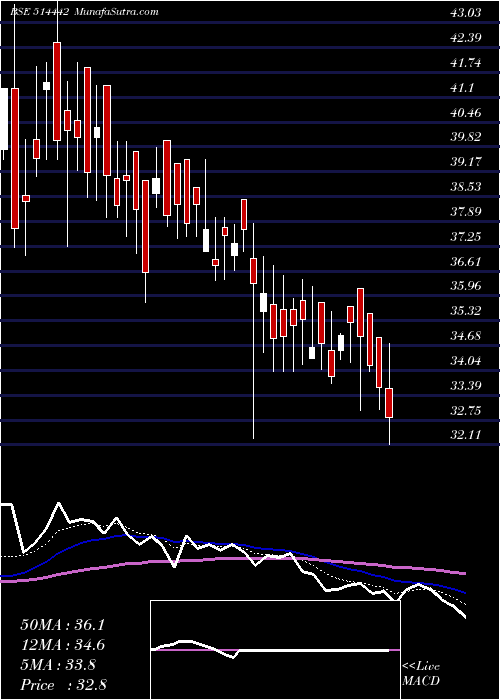The width and height of the screenshot is (500, 700).
Task: Click the 42.39 price axis label
Action: [466, 38]
